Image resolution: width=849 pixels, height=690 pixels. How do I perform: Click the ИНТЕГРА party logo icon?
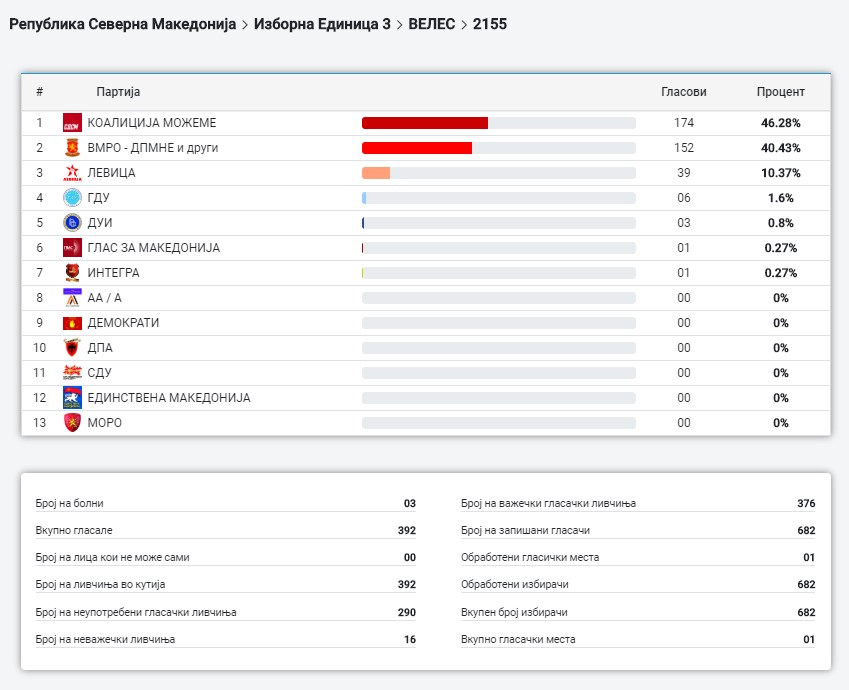tap(72, 273)
